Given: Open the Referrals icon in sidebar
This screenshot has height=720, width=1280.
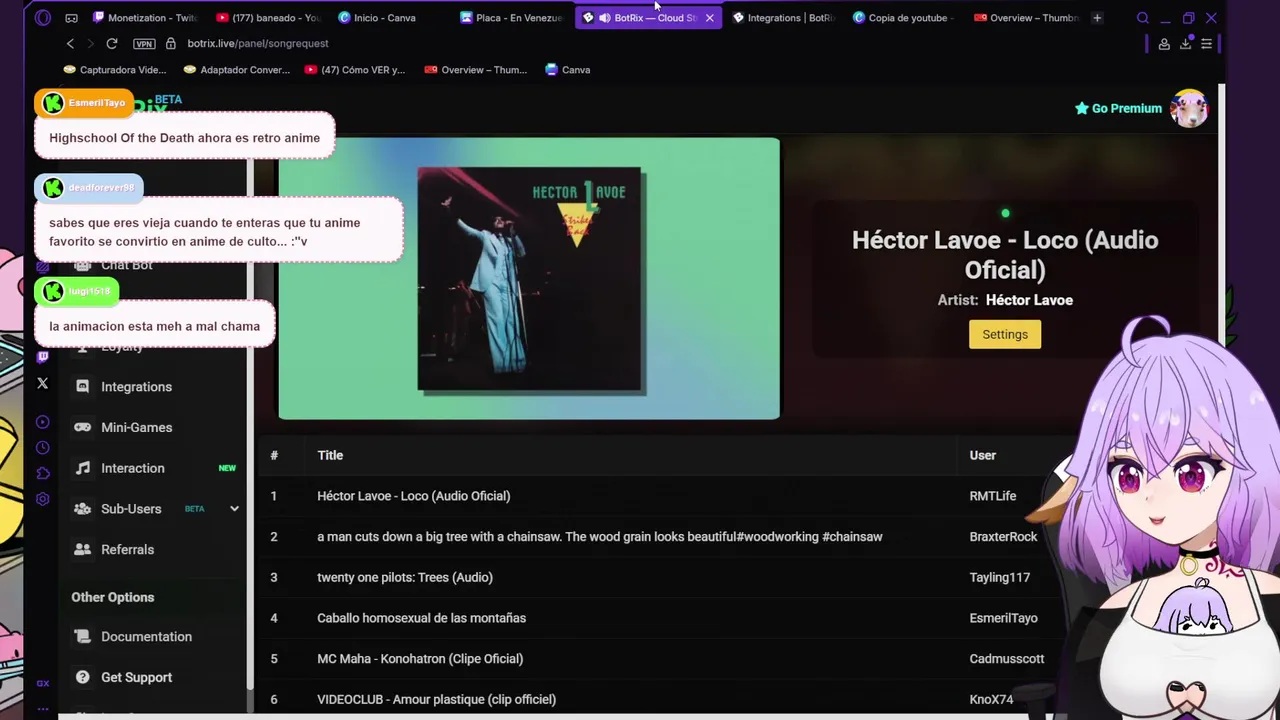Looking at the screenshot, I should [x=82, y=549].
